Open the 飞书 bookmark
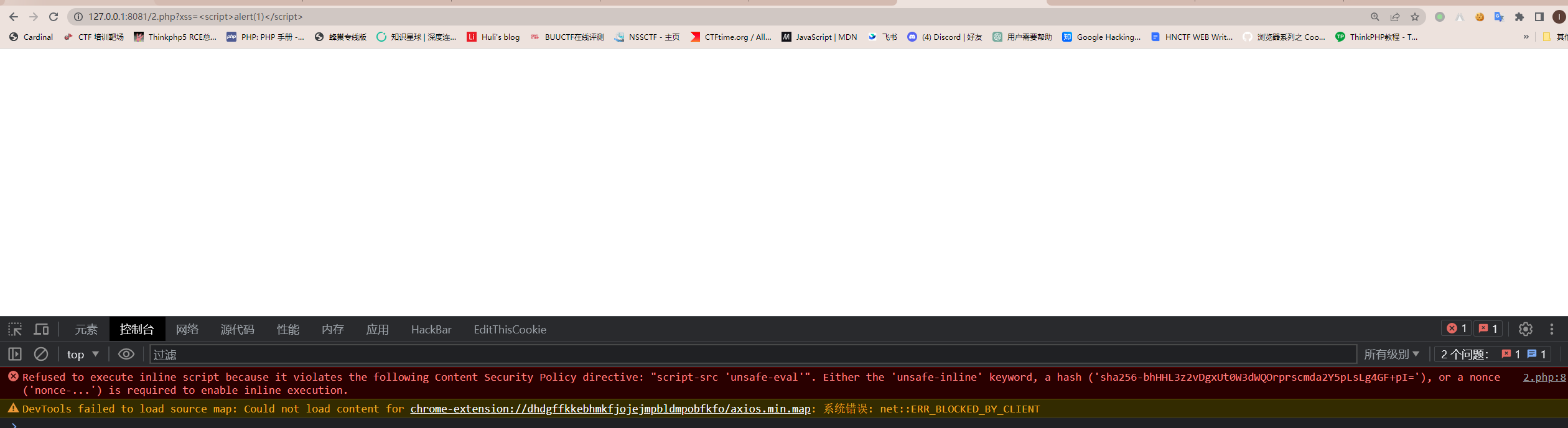1568x428 pixels. (x=883, y=37)
